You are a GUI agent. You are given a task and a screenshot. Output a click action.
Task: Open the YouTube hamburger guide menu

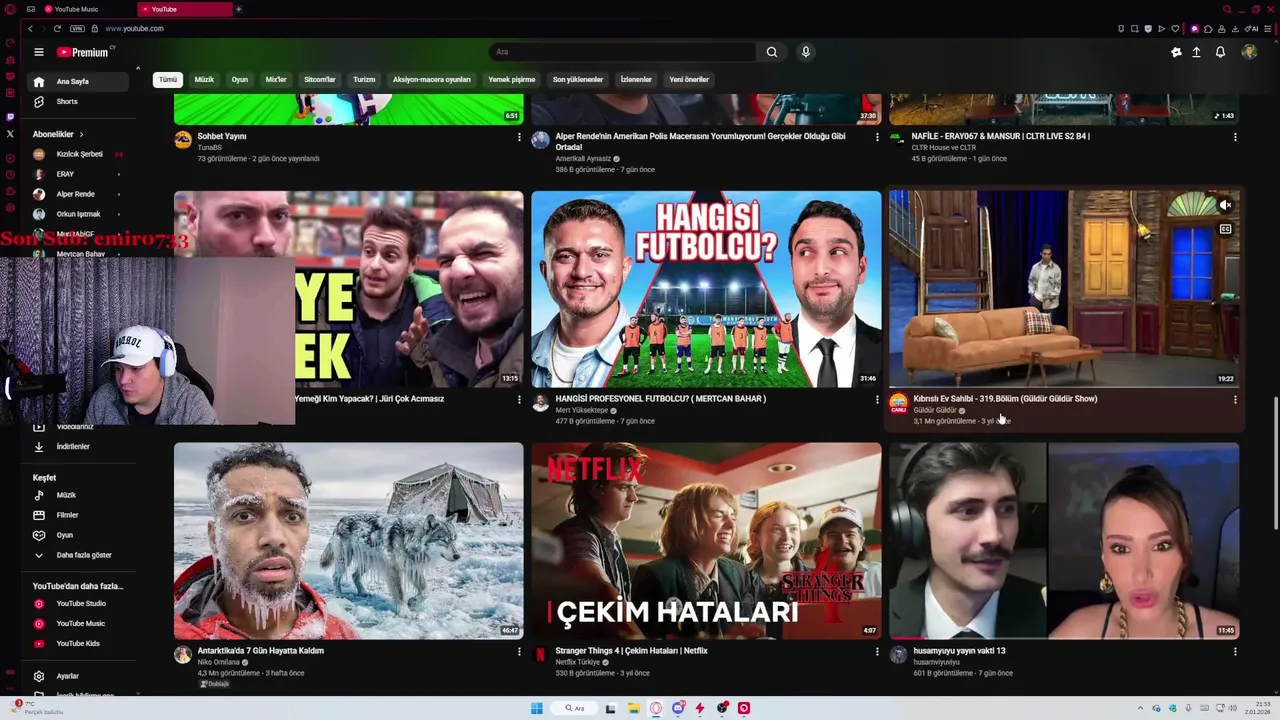(38, 52)
